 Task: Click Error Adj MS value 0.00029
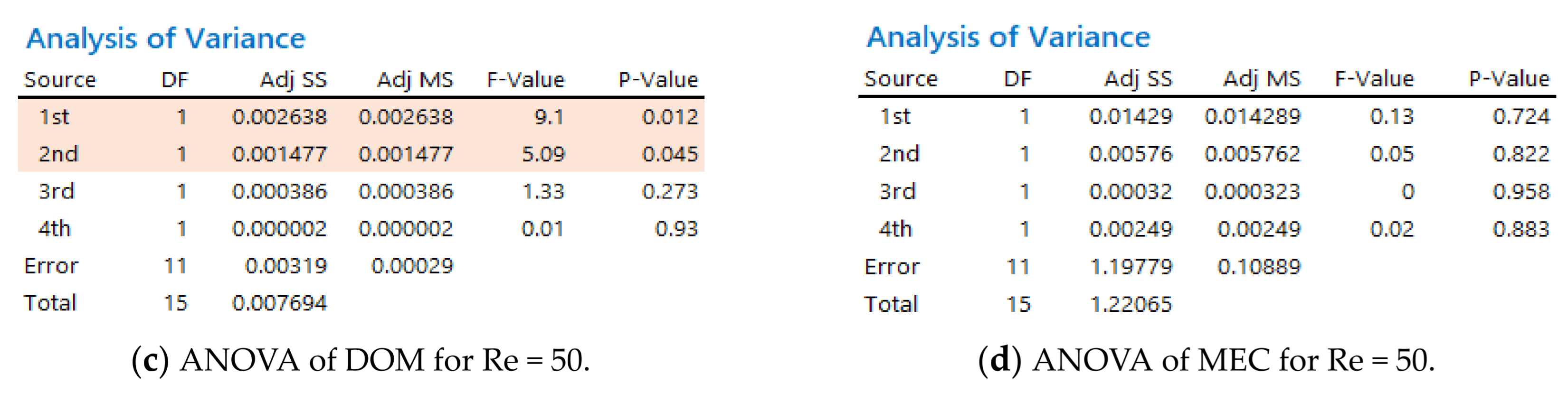(412, 266)
